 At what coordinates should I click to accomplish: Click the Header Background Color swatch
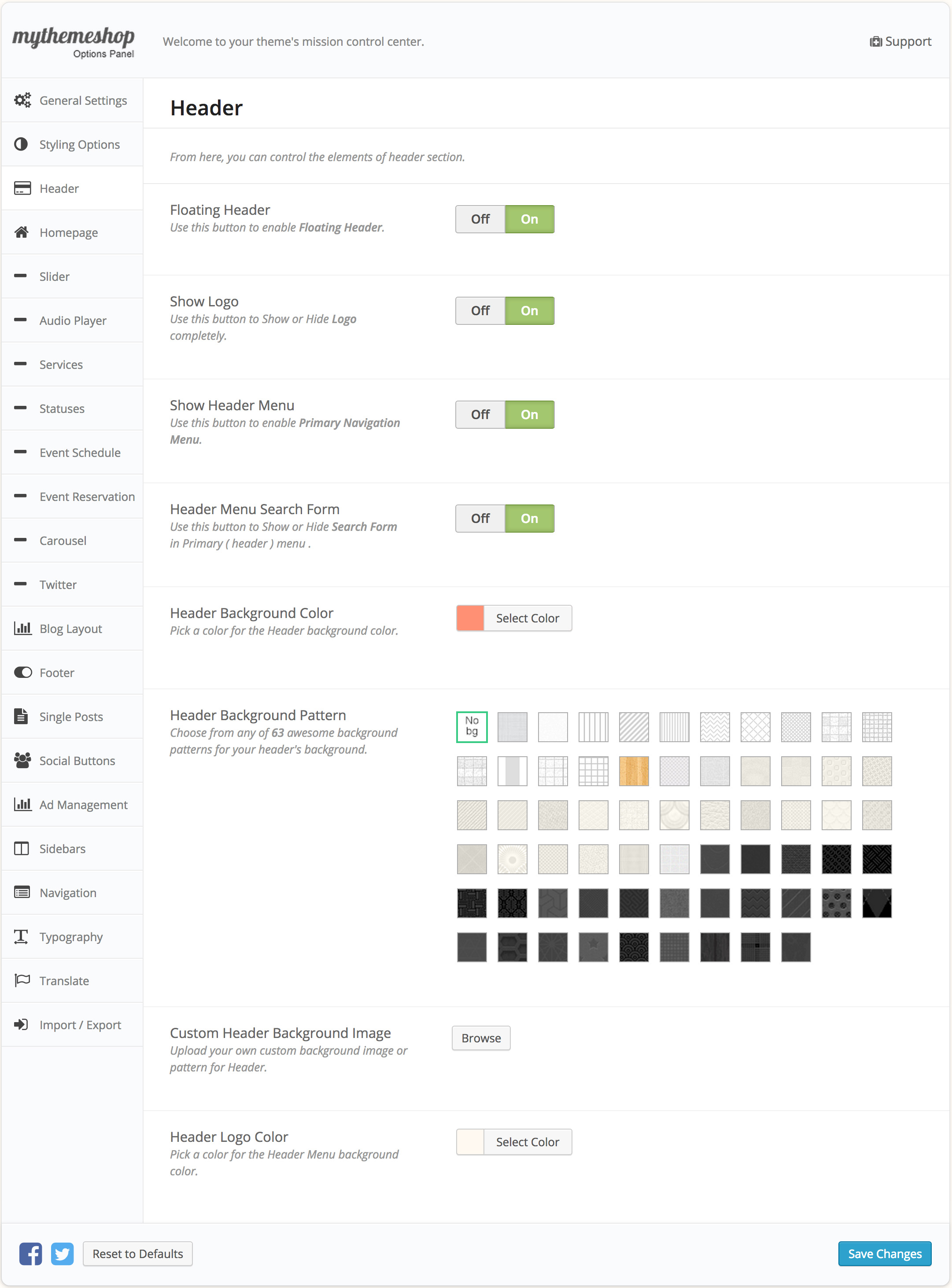470,618
